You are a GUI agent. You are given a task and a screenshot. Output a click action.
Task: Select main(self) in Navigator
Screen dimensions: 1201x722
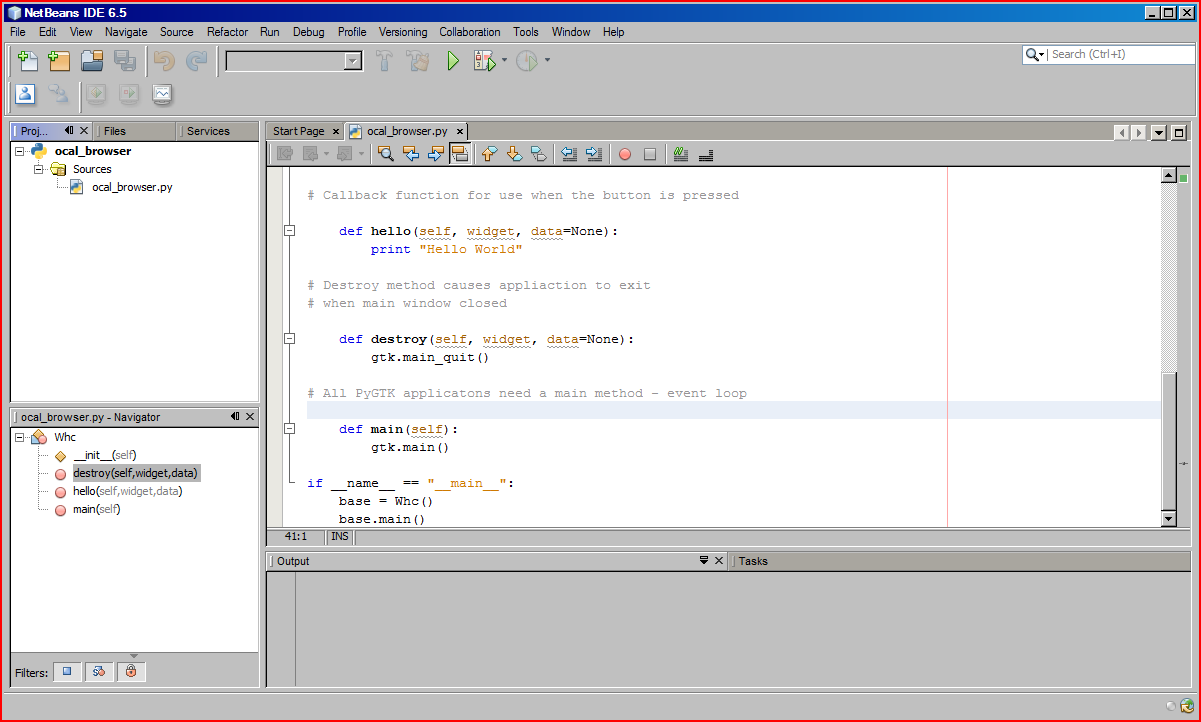coord(96,509)
